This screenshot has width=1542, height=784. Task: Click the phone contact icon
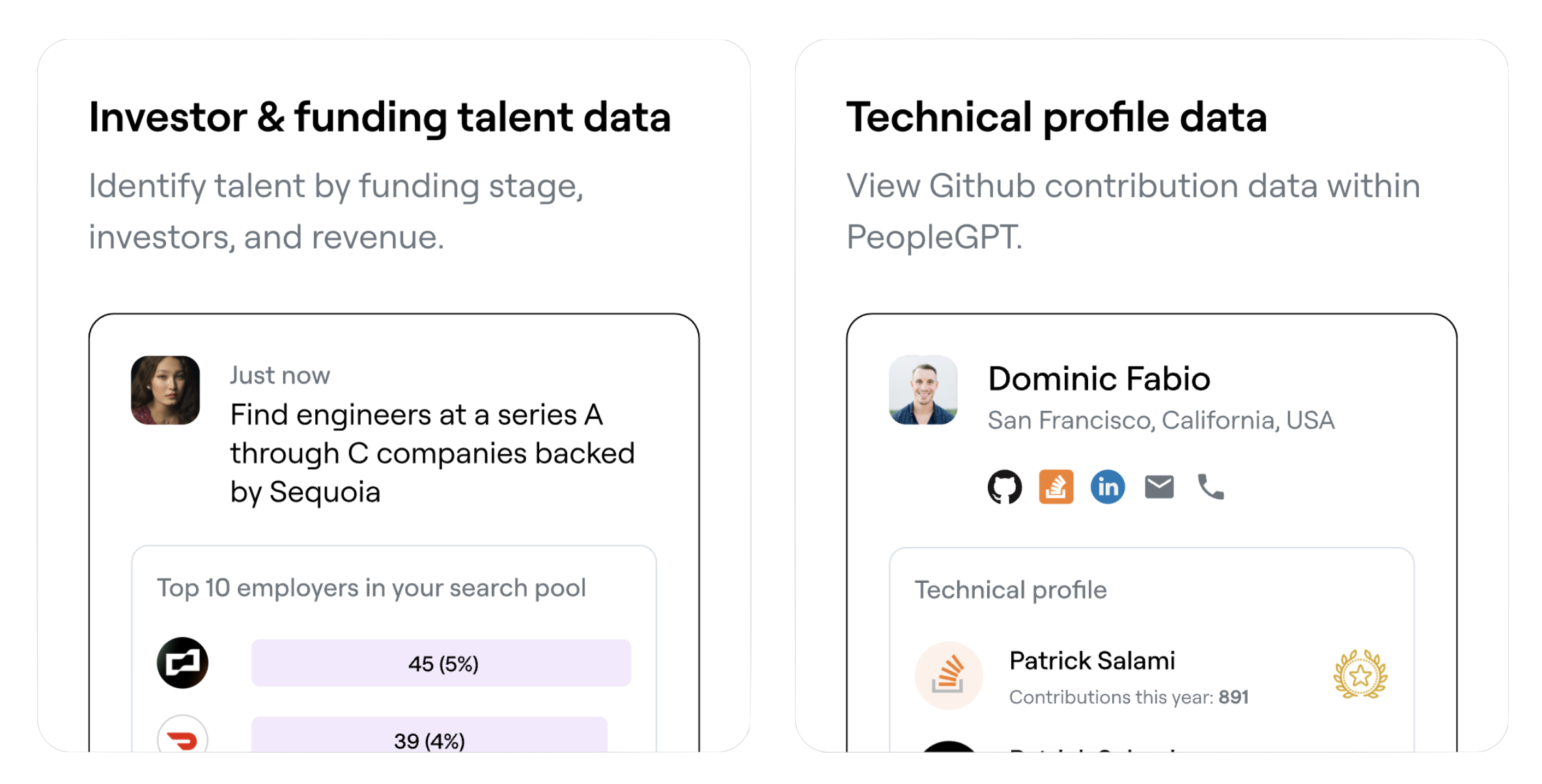pos(1211,486)
